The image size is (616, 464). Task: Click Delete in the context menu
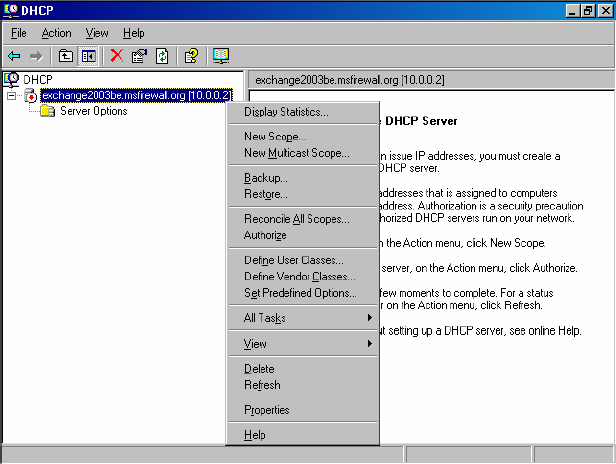303,369
